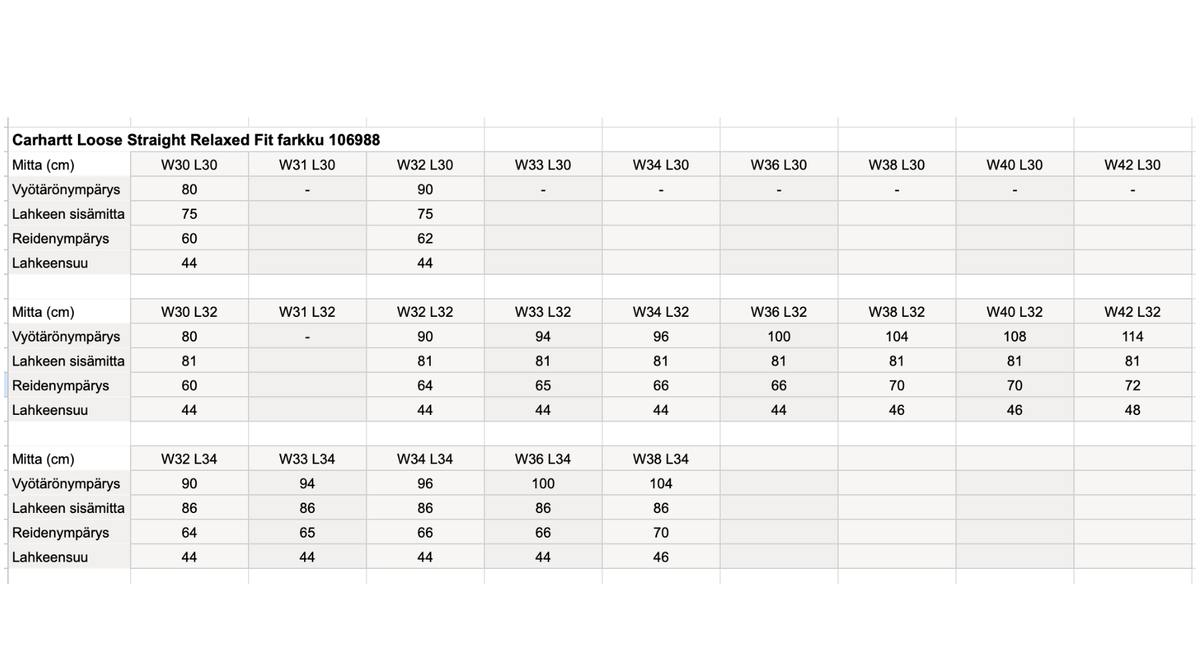1200x667 pixels.
Task: Select the cell containing value 72
Action: (x=1132, y=385)
